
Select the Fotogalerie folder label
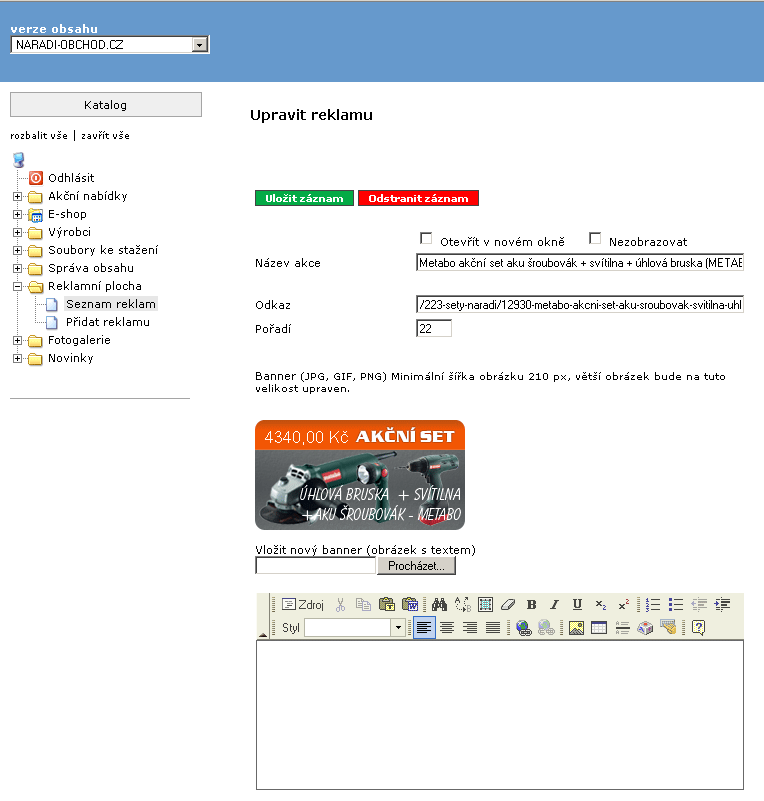pos(79,340)
